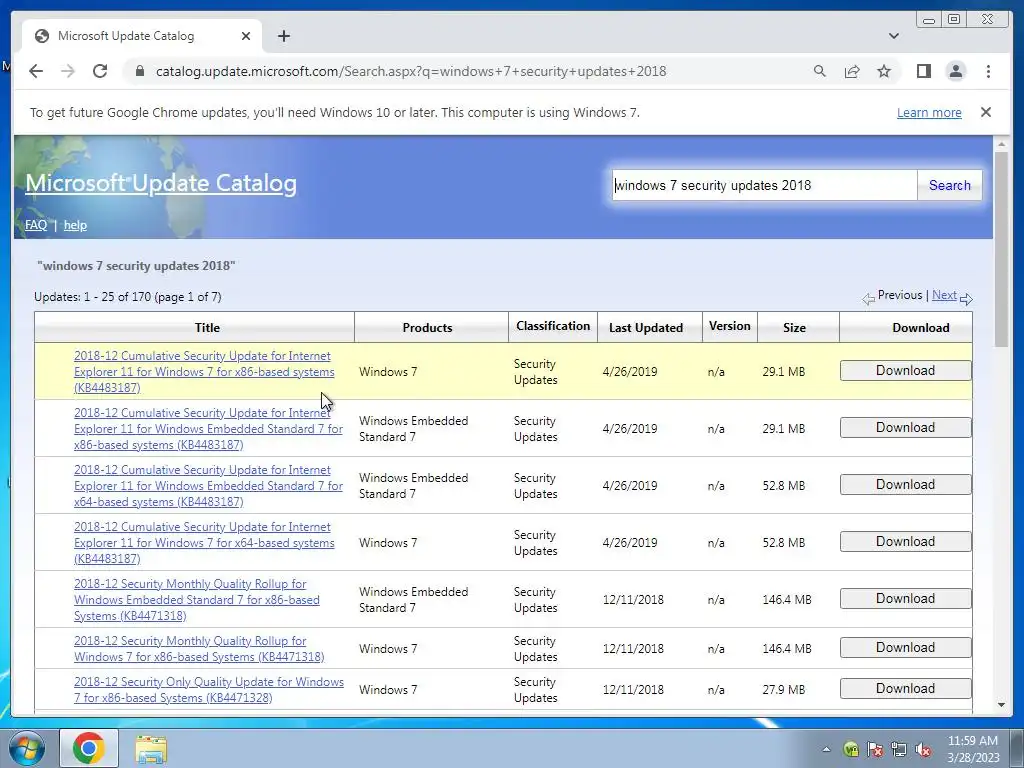Download the Embedded Standard 7 x86 29.1 MB update
This screenshot has height=768, width=1024.
coord(905,427)
